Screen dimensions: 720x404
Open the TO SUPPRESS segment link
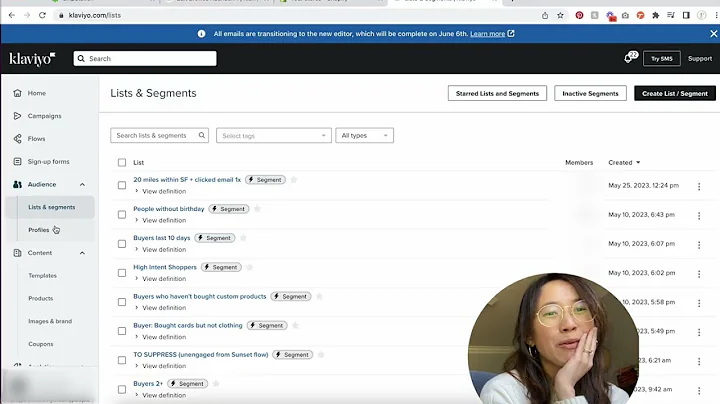click(201, 354)
